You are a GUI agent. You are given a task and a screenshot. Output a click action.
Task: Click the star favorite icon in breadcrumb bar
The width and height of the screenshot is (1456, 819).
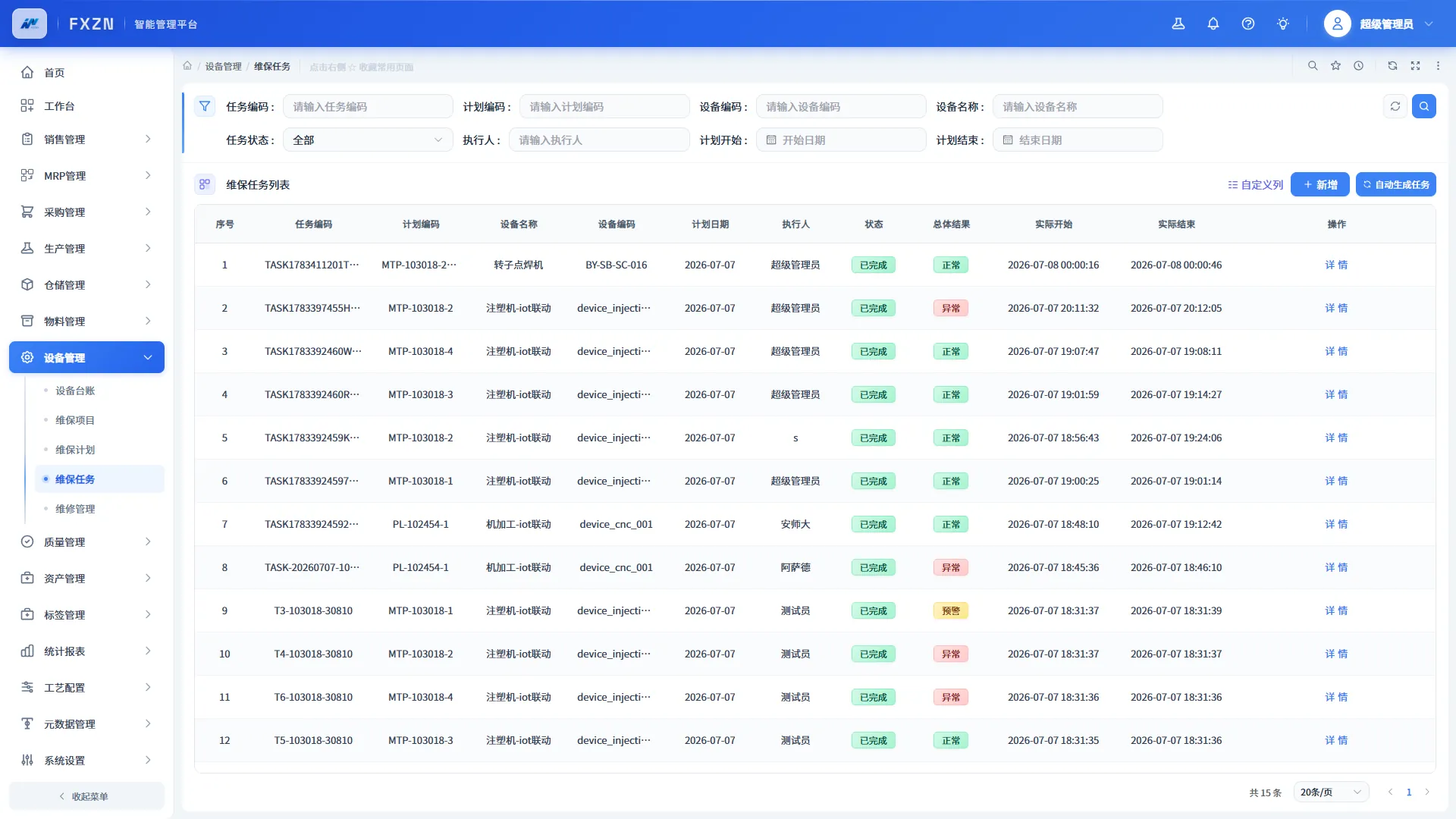point(1335,66)
